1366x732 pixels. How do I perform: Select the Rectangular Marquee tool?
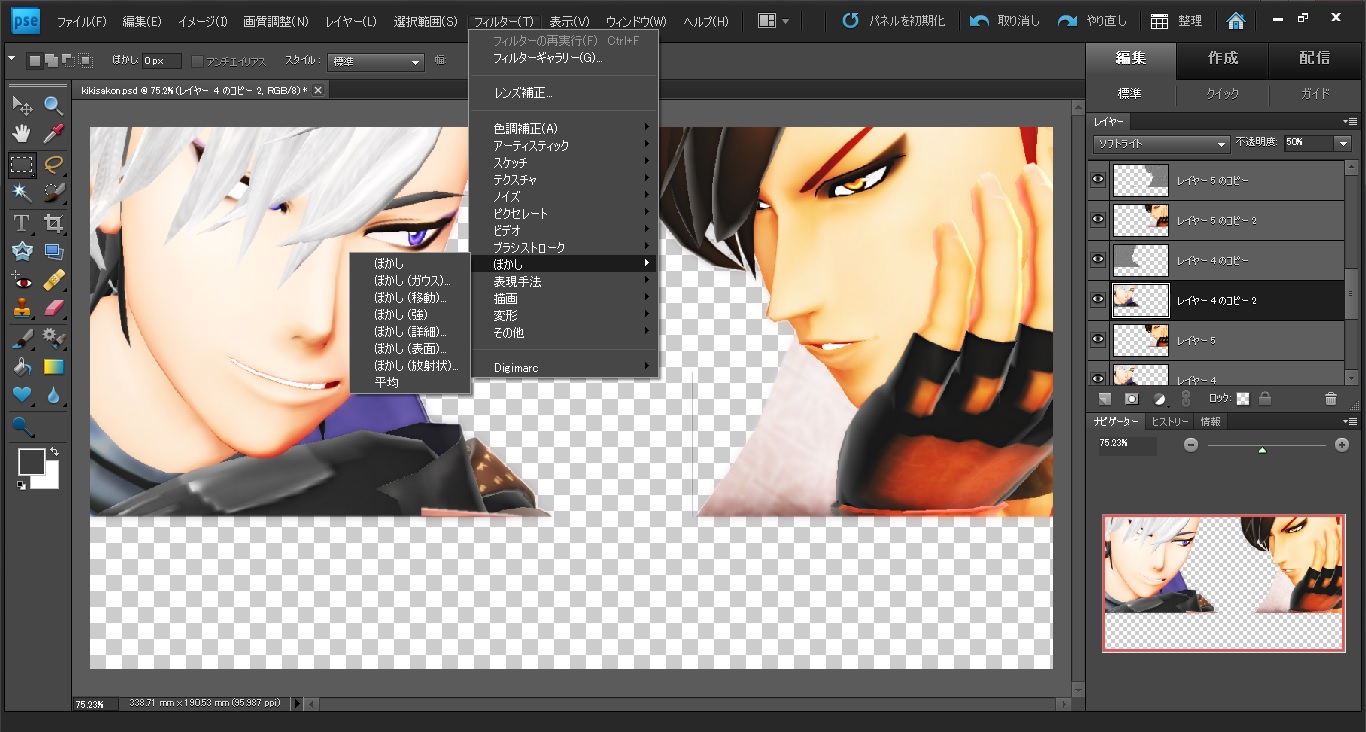click(22, 163)
